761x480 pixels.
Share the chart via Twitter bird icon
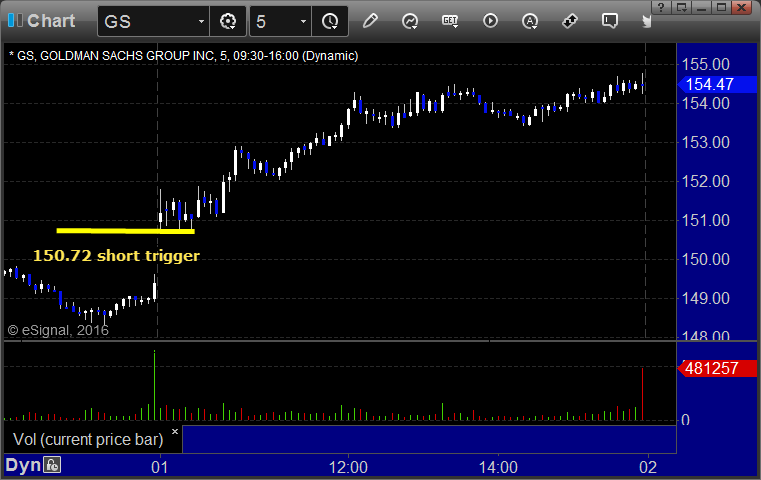click(x=646, y=21)
